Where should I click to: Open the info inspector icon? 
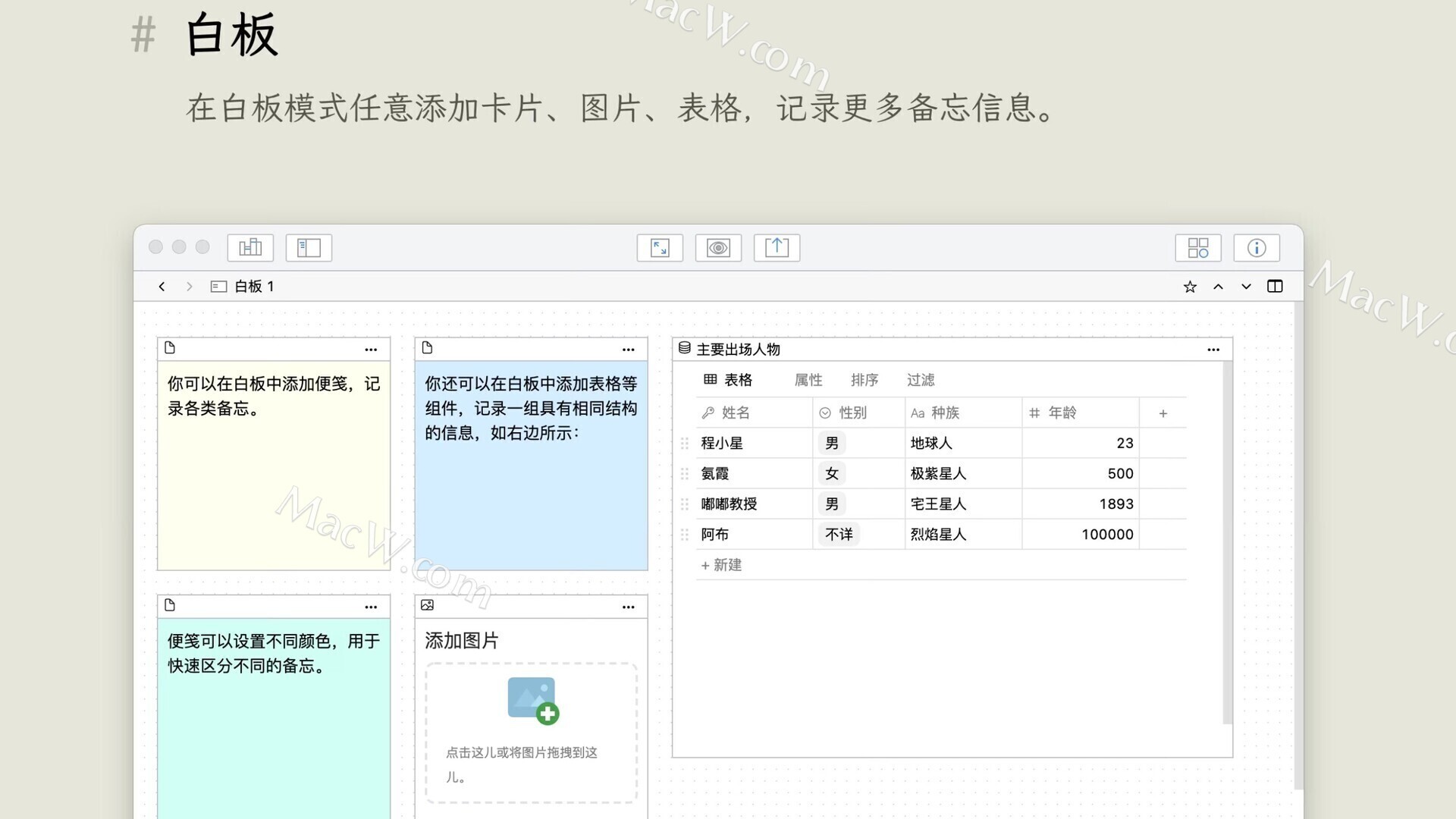1257,248
